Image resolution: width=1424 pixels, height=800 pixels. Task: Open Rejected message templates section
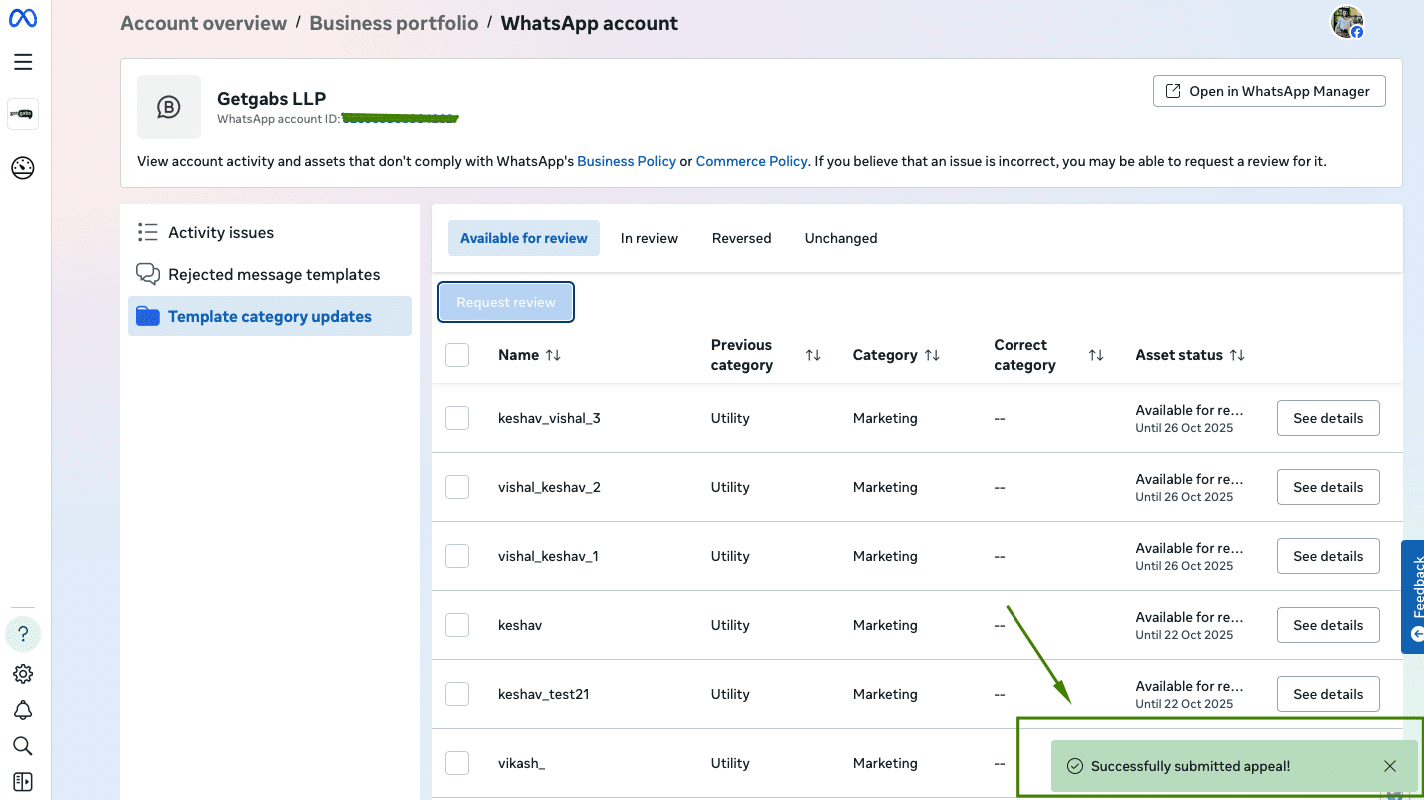tap(270, 274)
